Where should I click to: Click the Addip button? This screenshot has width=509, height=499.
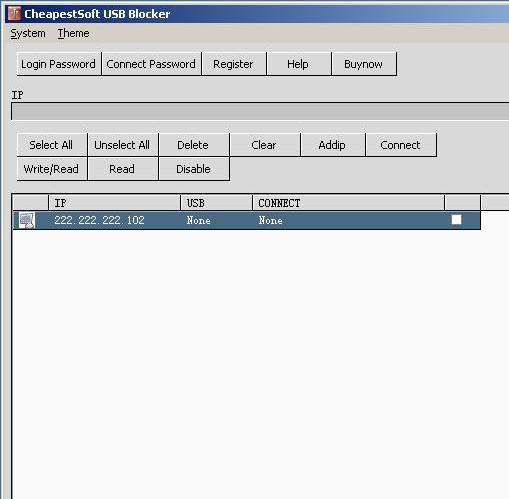(x=332, y=145)
